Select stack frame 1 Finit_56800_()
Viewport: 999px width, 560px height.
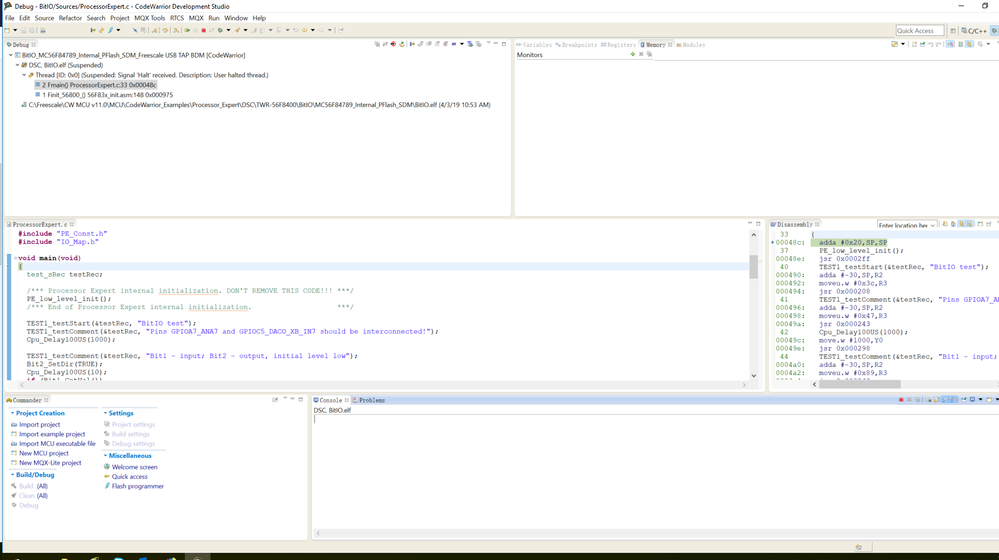pos(104,95)
